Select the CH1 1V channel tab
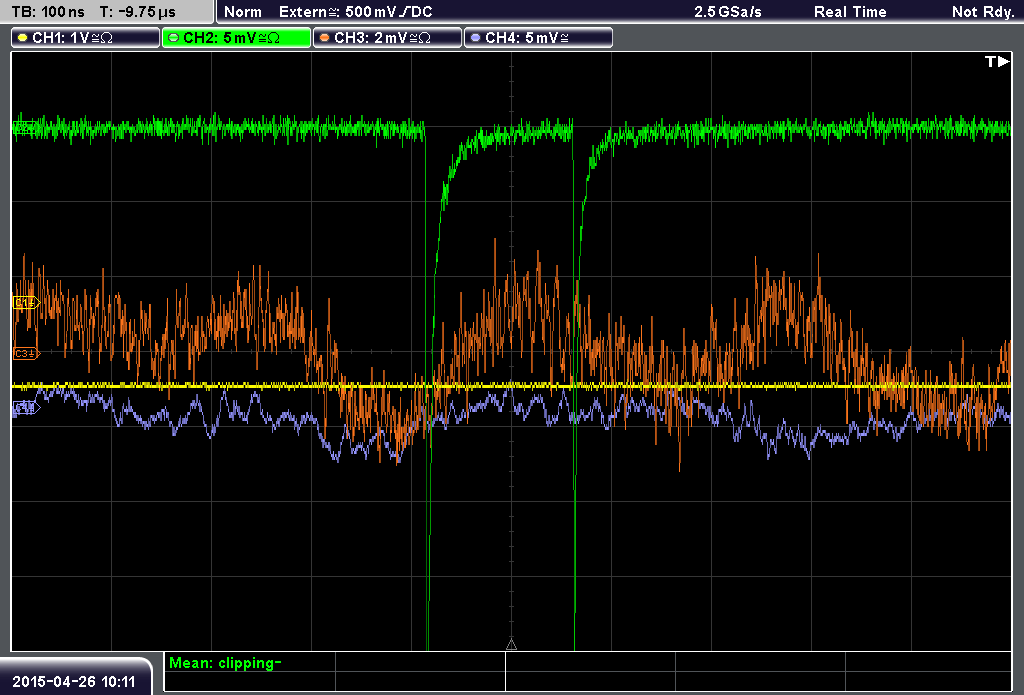 pyautogui.click(x=86, y=38)
